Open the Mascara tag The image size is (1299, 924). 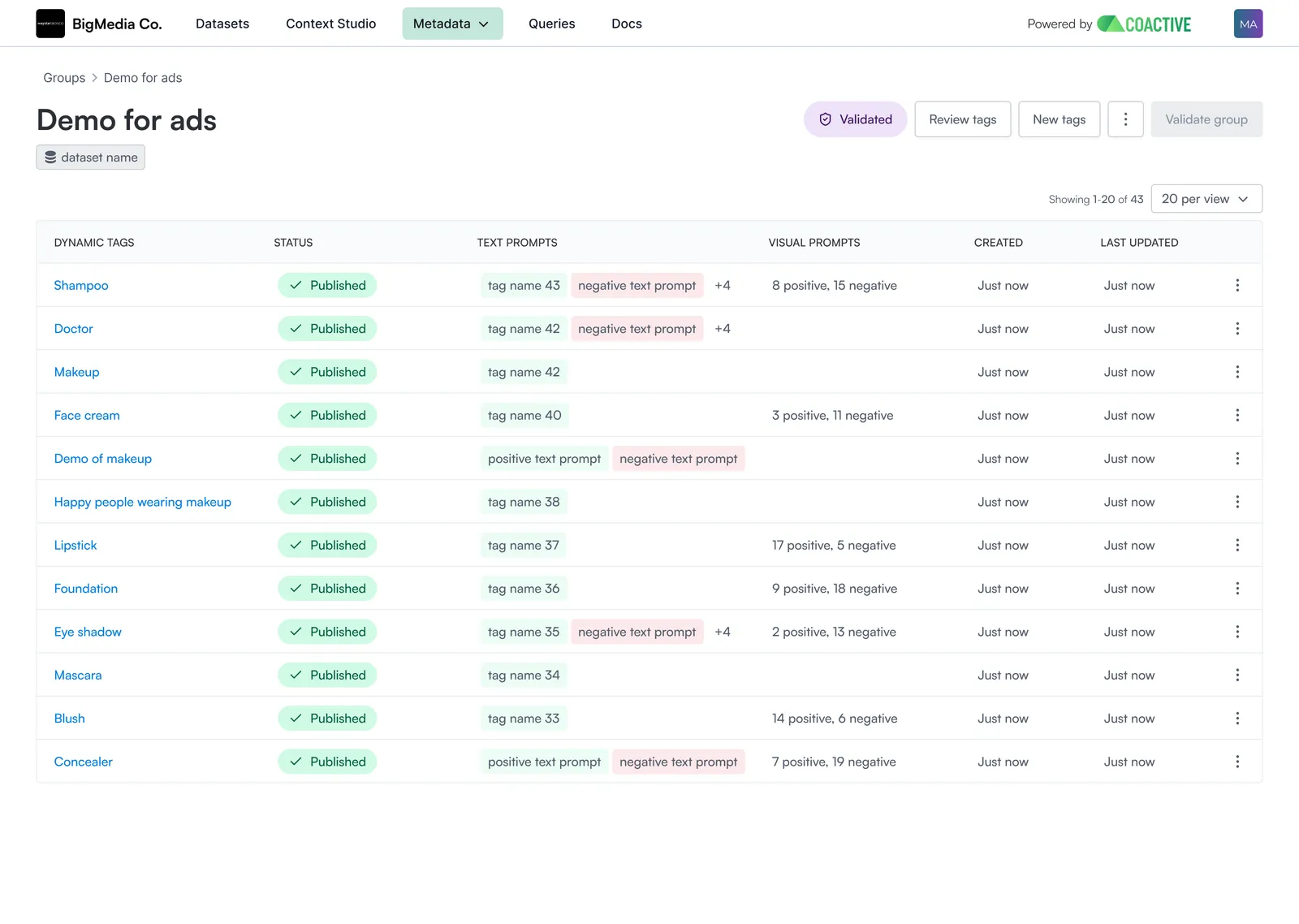pos(78,675)
